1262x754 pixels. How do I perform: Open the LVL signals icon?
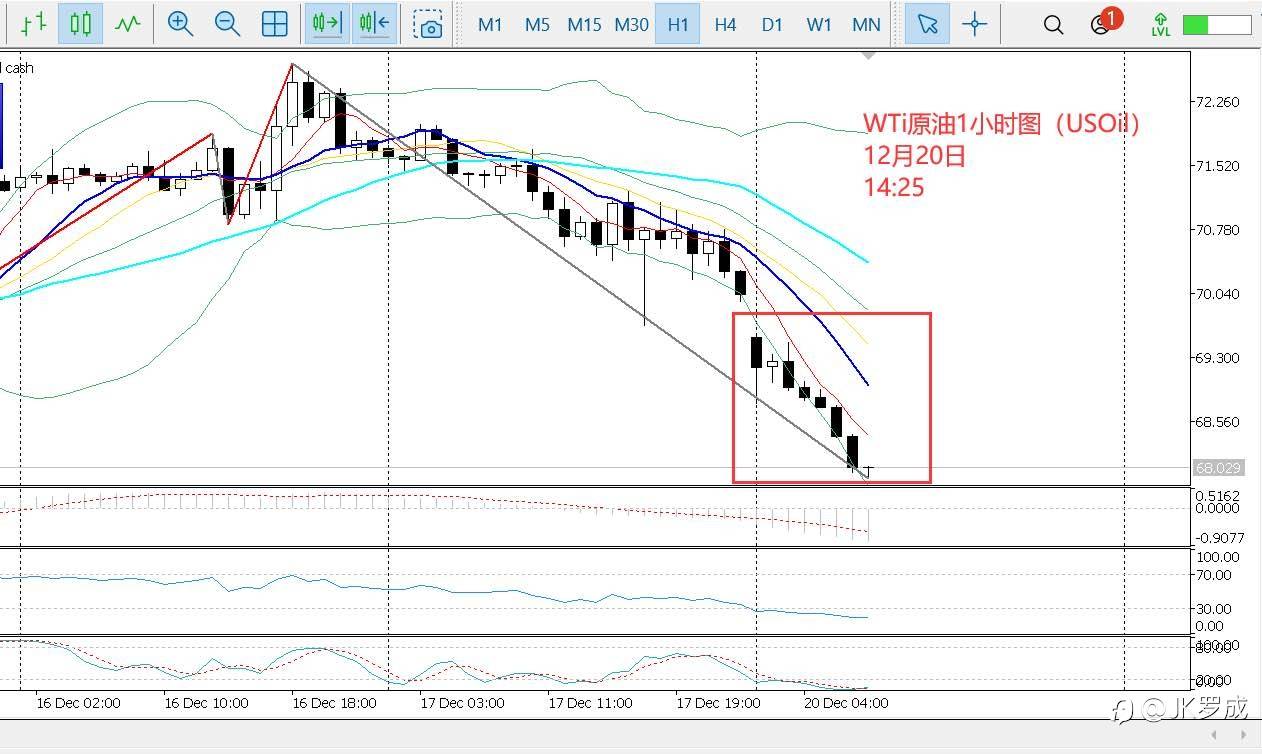point(1160,24)
